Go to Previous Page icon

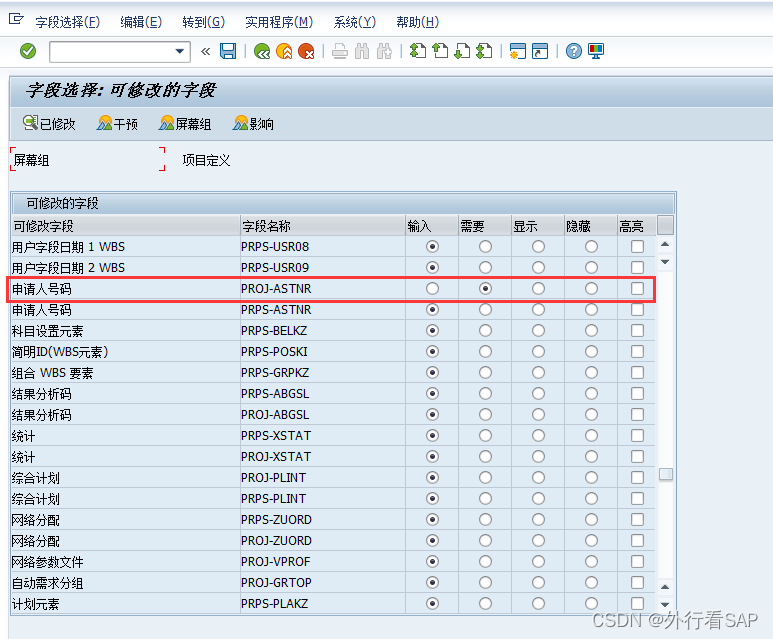(x=440, y=51)
